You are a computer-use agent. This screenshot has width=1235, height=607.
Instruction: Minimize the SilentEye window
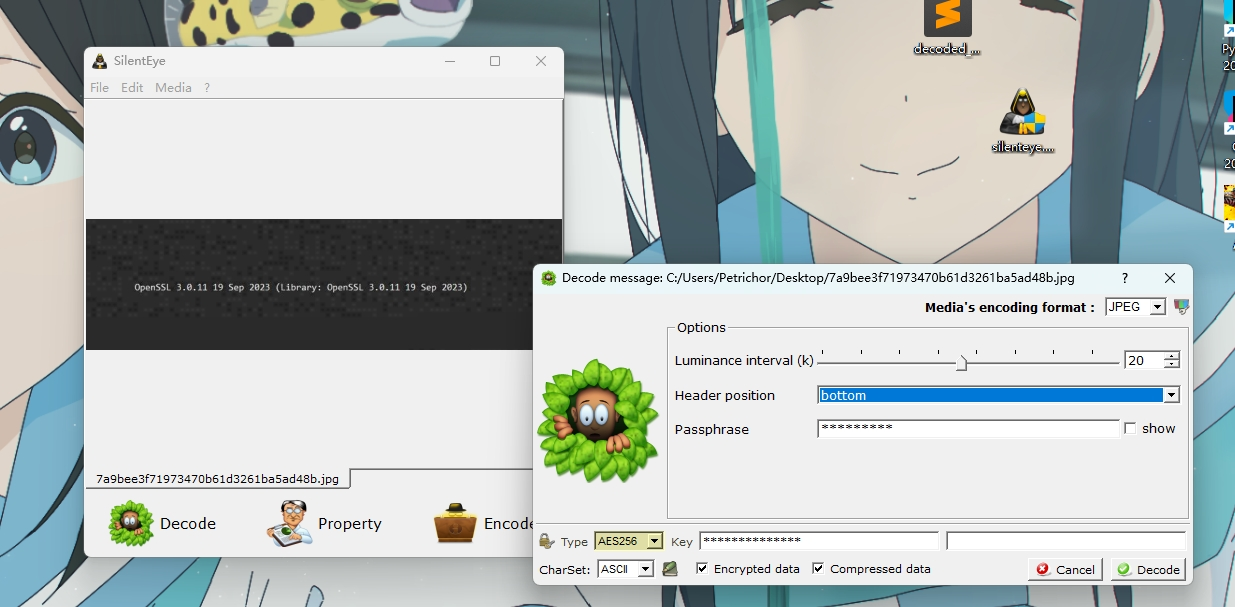pyautogui.click(x=449, y=61)
